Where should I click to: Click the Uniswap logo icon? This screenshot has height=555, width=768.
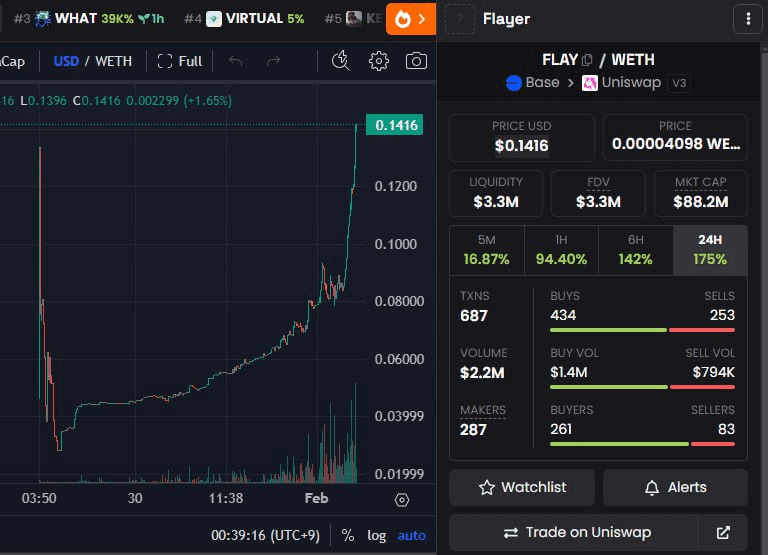click(590, 83)
